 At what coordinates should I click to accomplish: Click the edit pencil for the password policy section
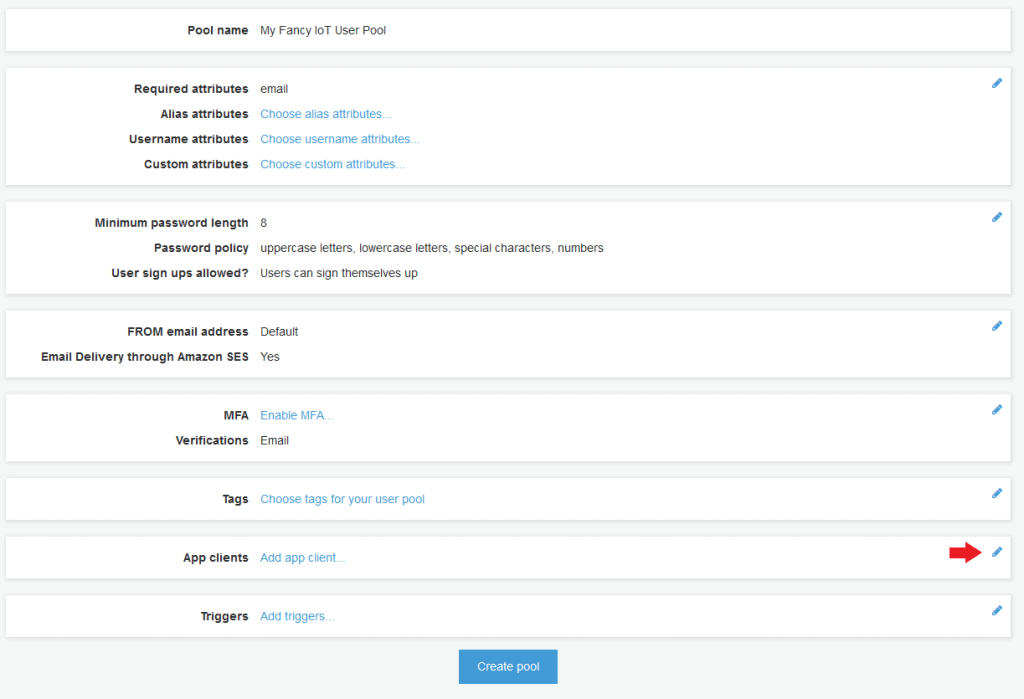click(x=996, y=217)
